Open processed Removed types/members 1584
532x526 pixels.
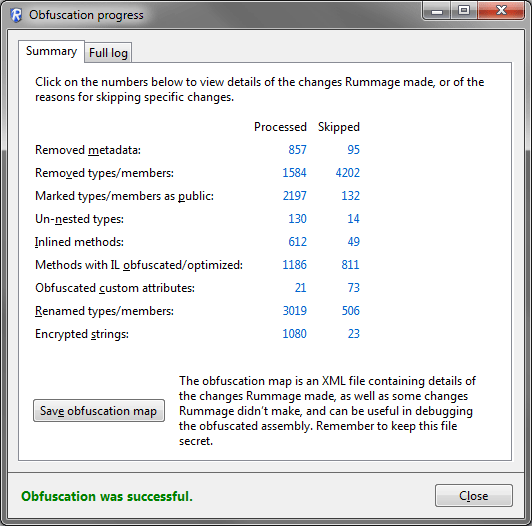294,173
